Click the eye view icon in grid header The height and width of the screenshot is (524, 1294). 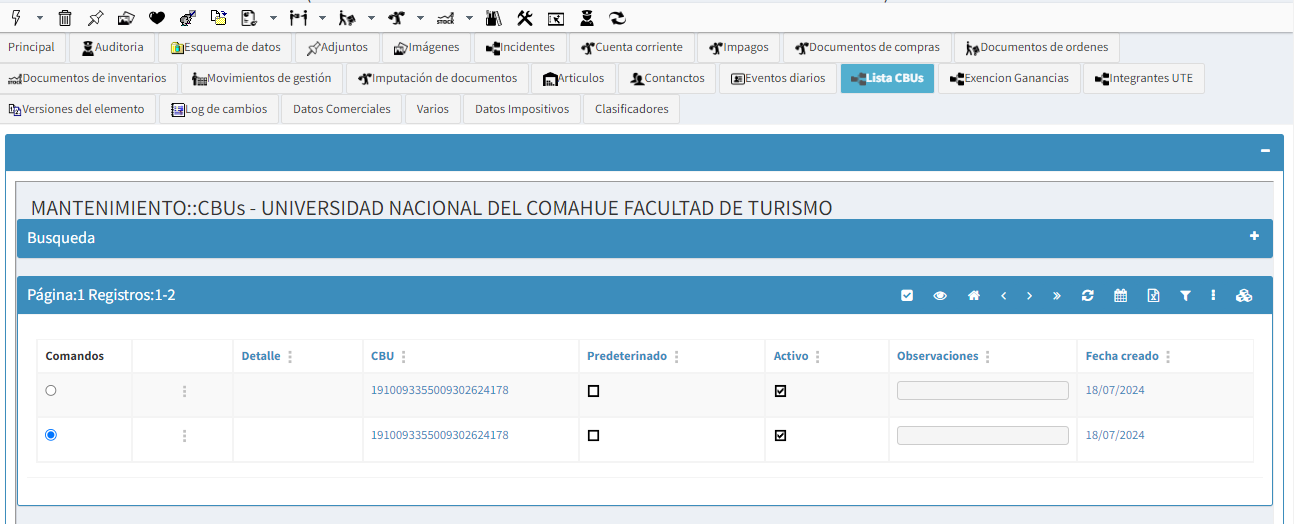pos(940,295)
